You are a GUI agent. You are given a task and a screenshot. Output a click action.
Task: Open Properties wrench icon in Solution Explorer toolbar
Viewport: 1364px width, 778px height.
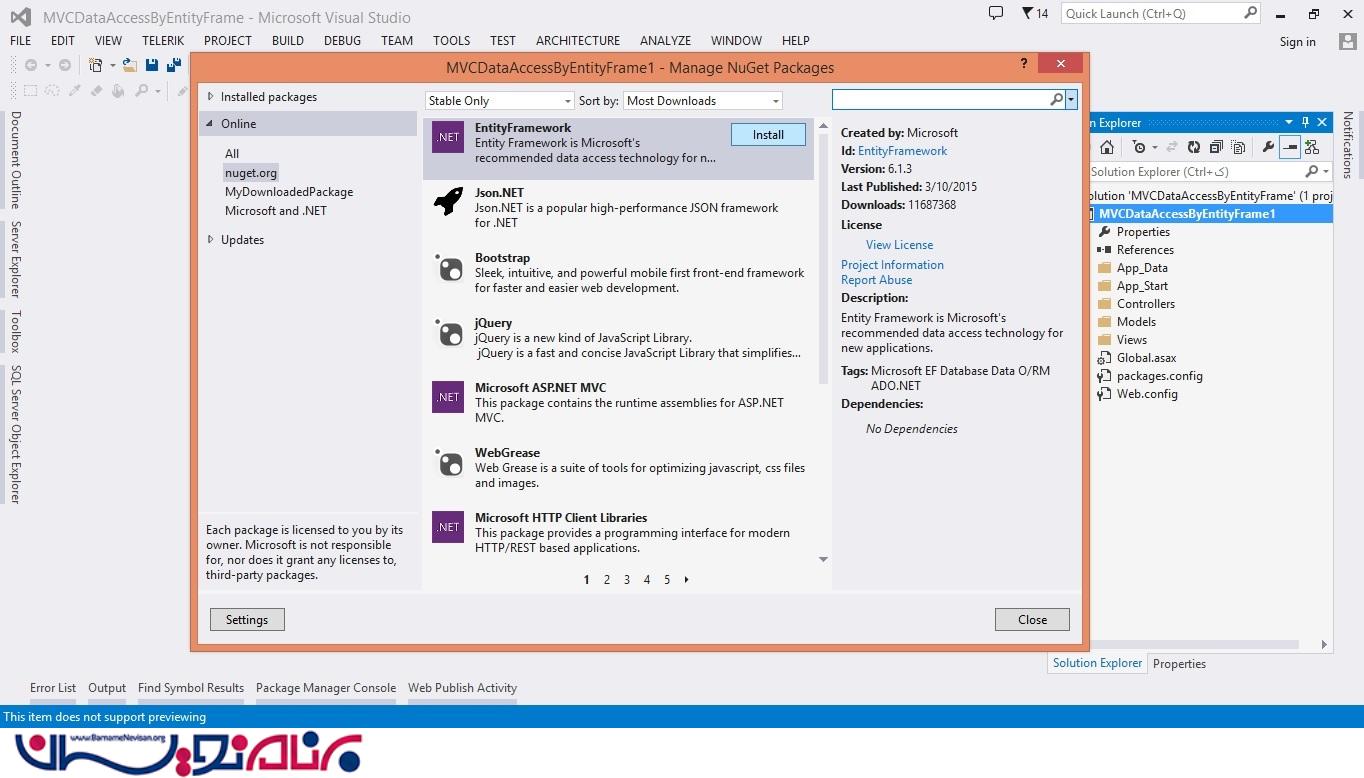1268,147
